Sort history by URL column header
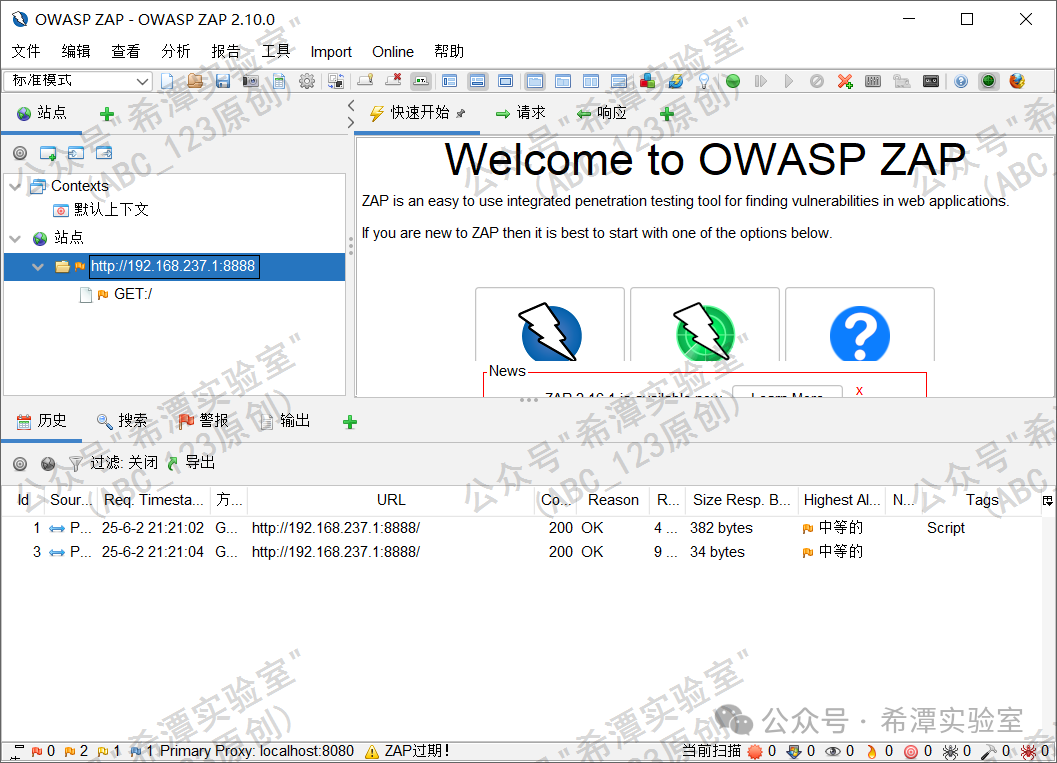Screen dimensions: 1057x763 pyautogui.click(x=391, y=500)
